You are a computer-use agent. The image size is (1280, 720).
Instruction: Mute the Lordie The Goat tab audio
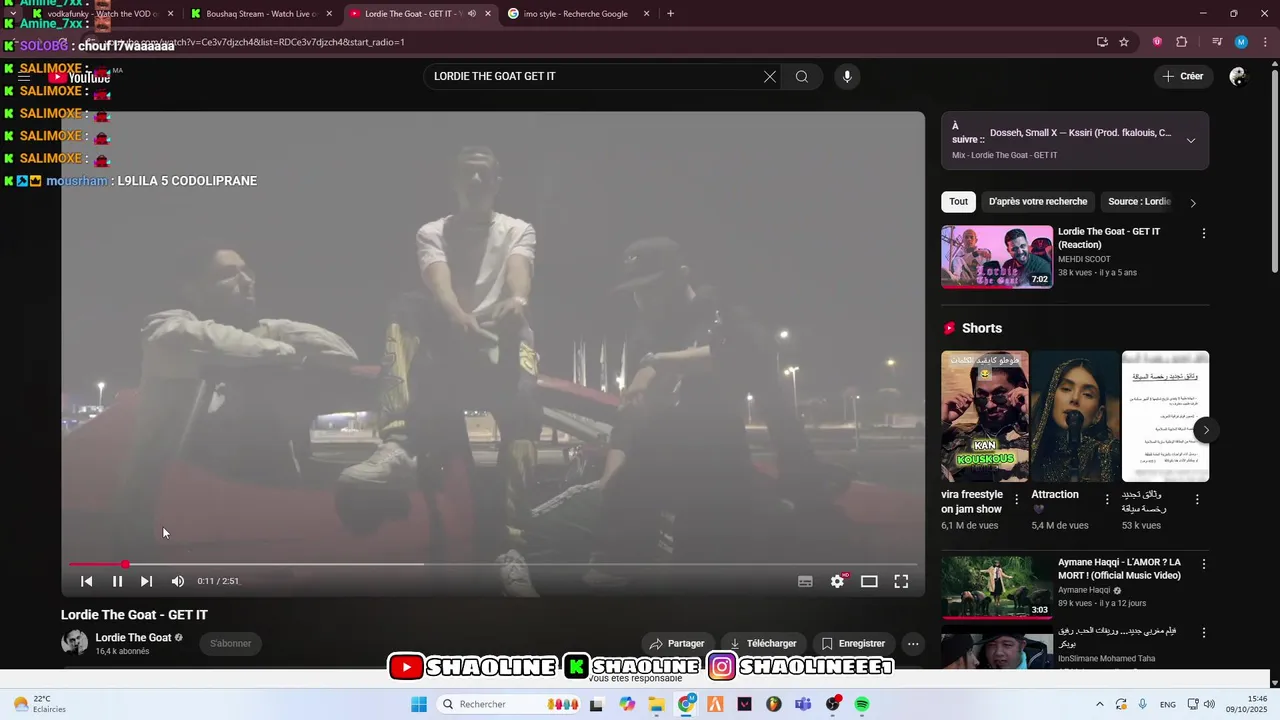pos(471,14)
